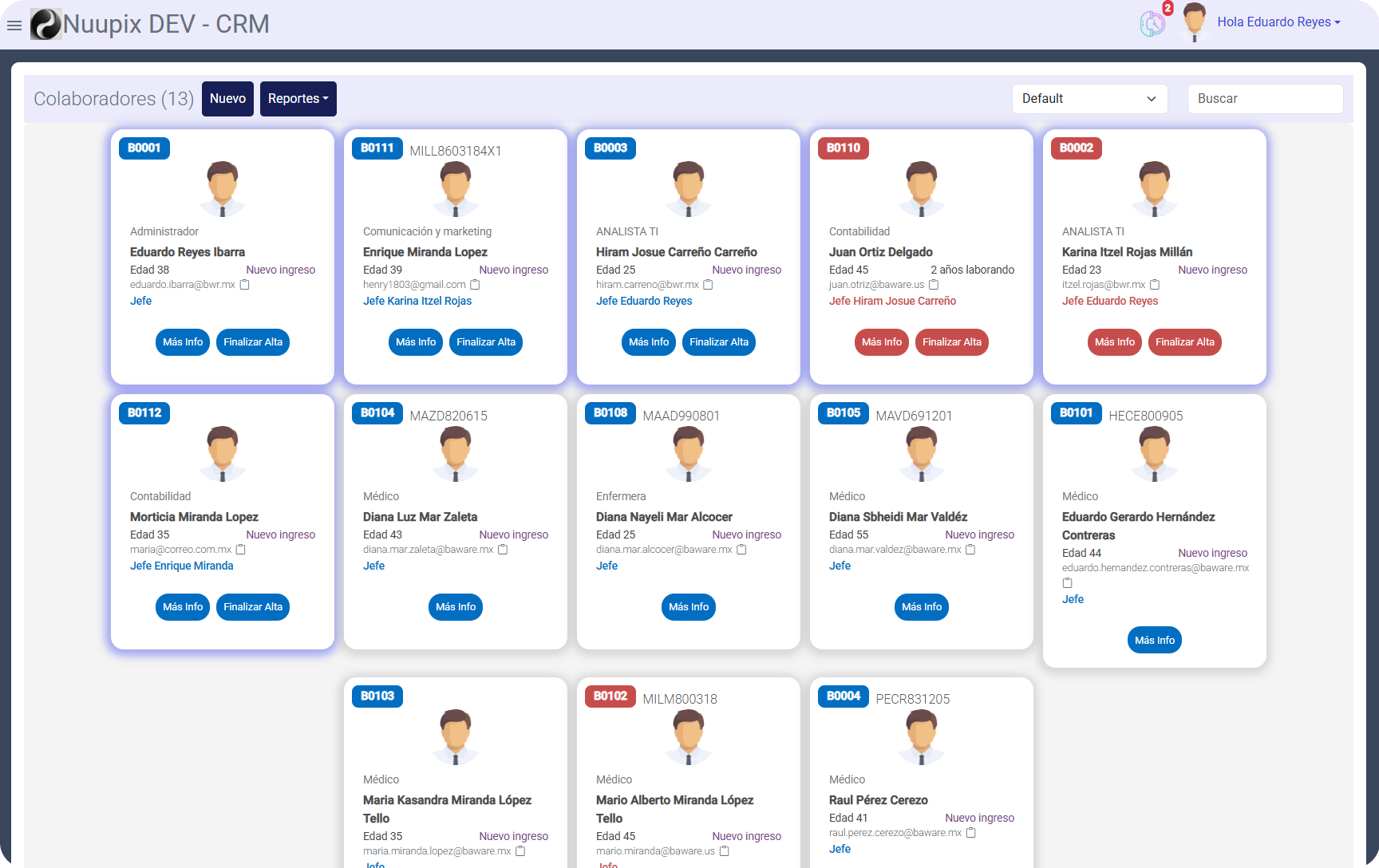Click the user avatar in header

tap(1194, 22)
